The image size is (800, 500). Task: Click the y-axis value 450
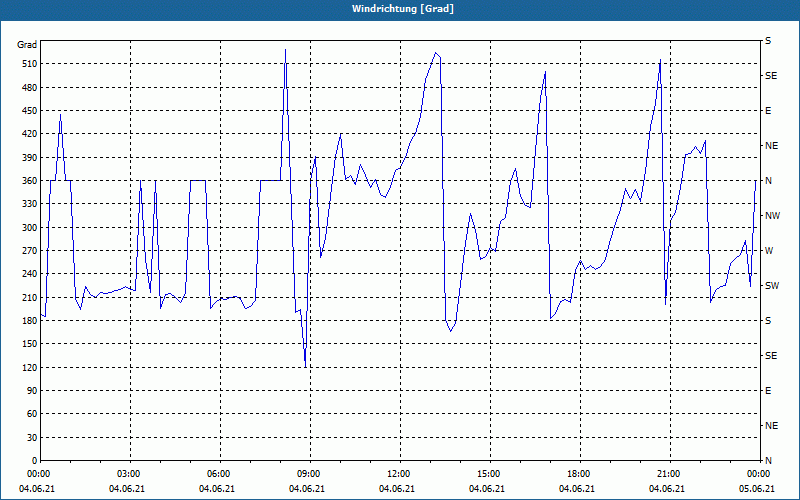click(x=30, y=111)
